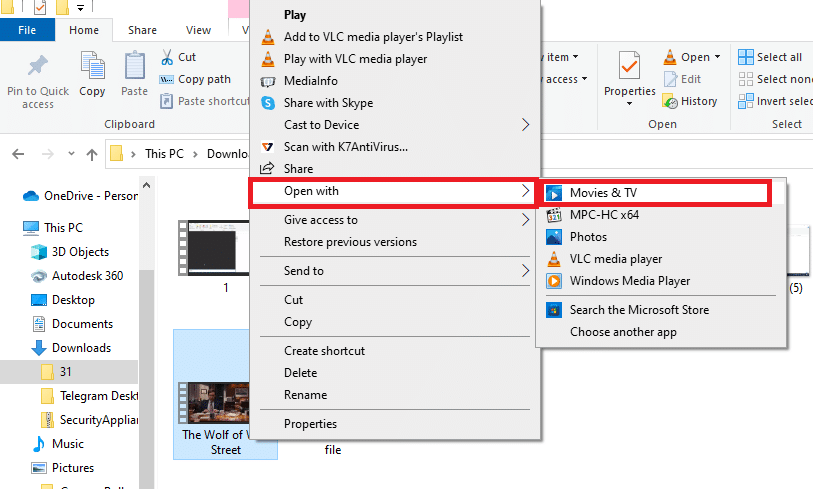Viewport: 813px width, 489px height.
Task: Click the Pin to Quick access icon
Action: coord(37,66)
